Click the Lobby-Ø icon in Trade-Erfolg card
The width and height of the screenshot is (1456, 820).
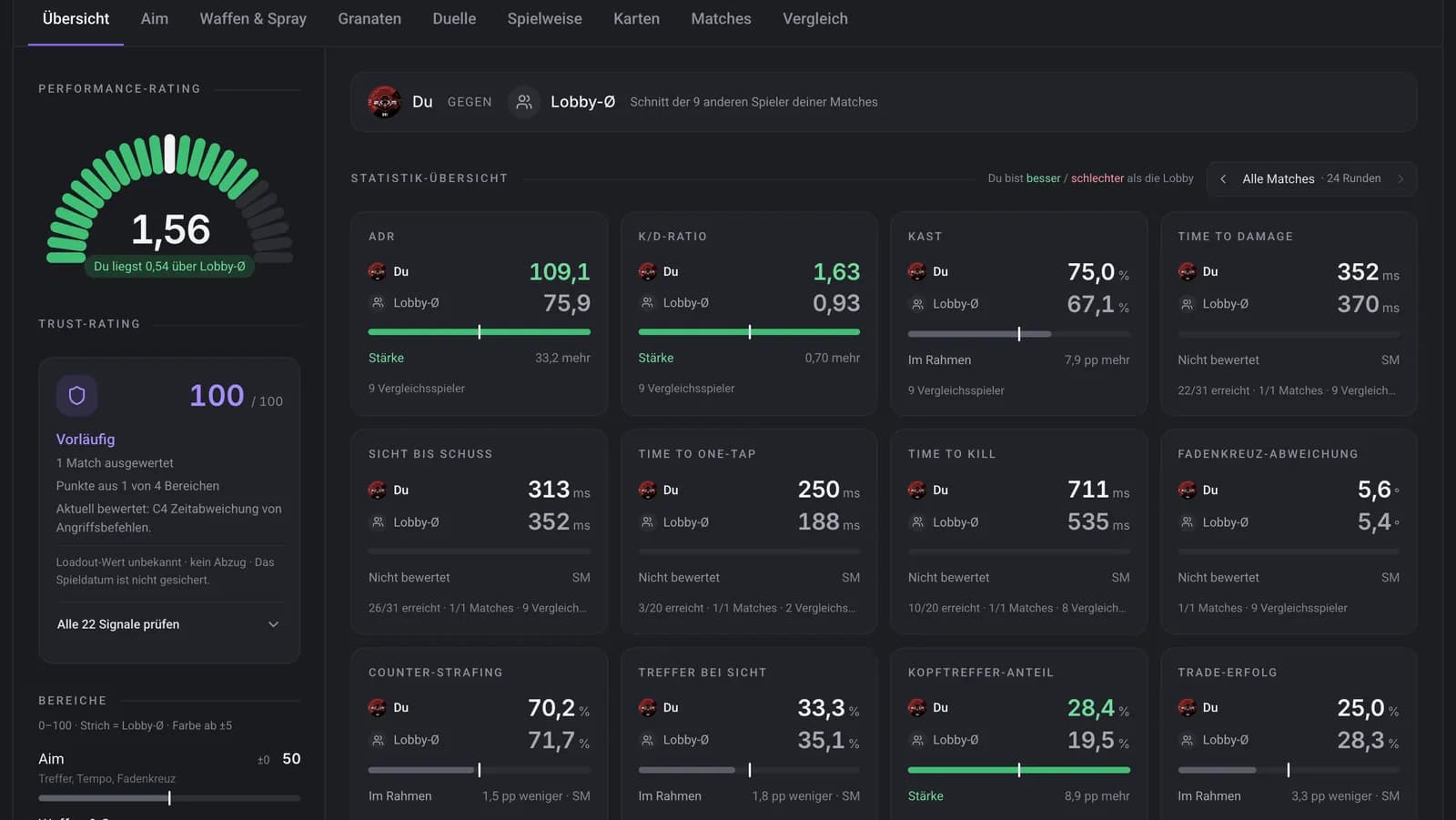click(1187, 740)
